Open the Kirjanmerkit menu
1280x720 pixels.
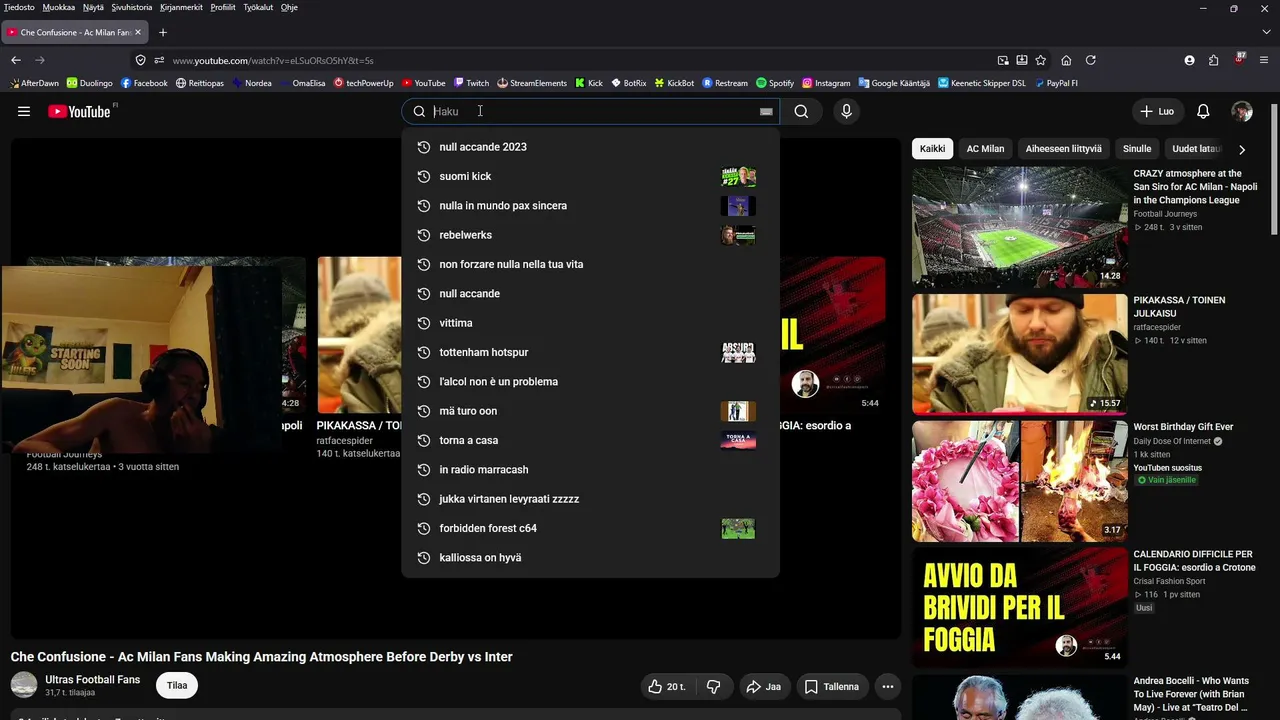[181, 7]
